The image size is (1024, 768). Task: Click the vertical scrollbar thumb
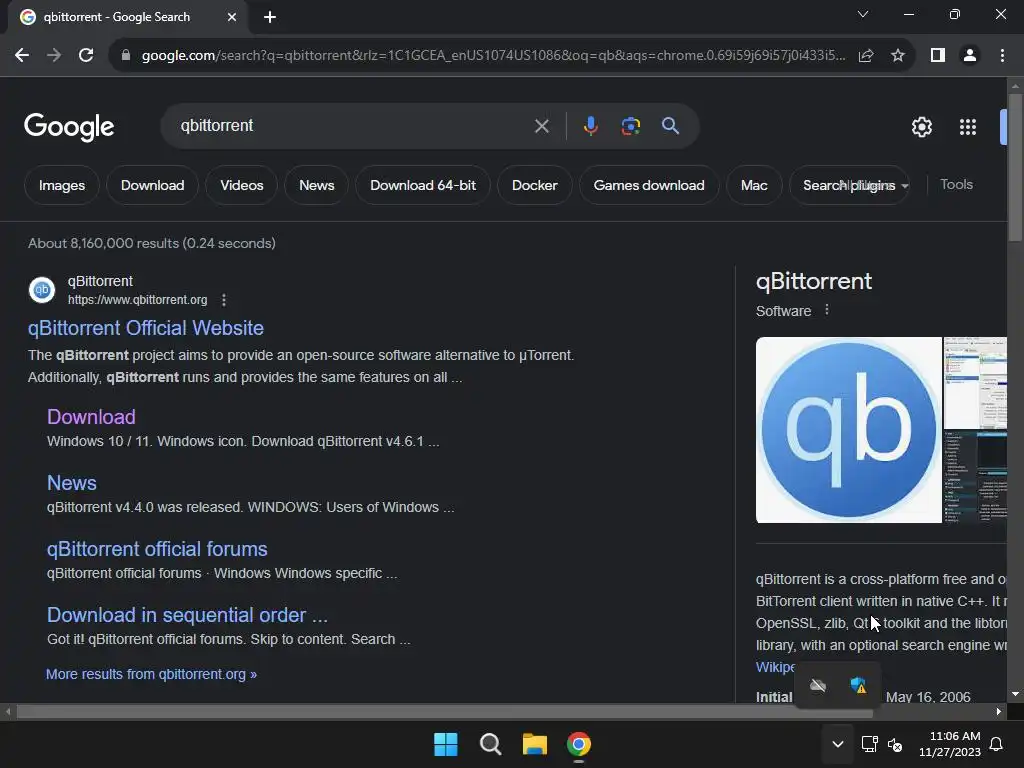1015,168
